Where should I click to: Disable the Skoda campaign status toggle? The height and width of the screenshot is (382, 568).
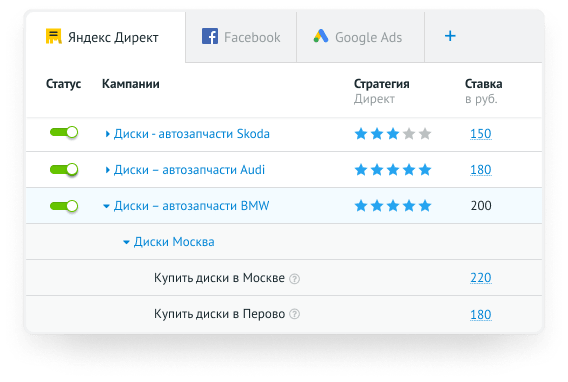pos(64,132)
